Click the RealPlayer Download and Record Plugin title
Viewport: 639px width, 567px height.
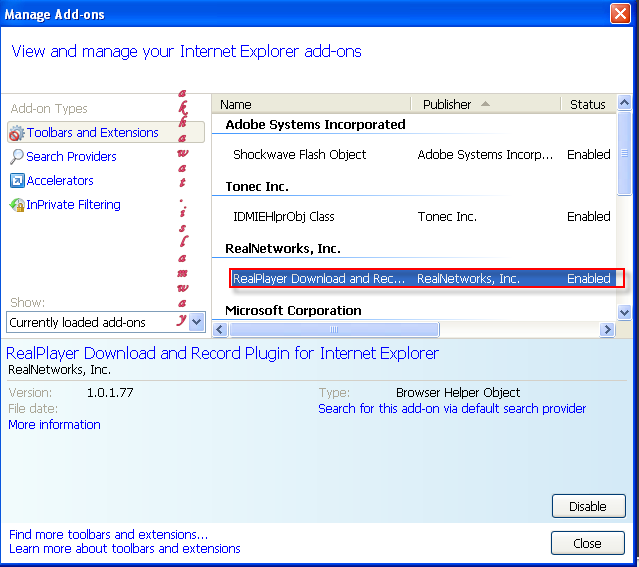coord(223,353)
